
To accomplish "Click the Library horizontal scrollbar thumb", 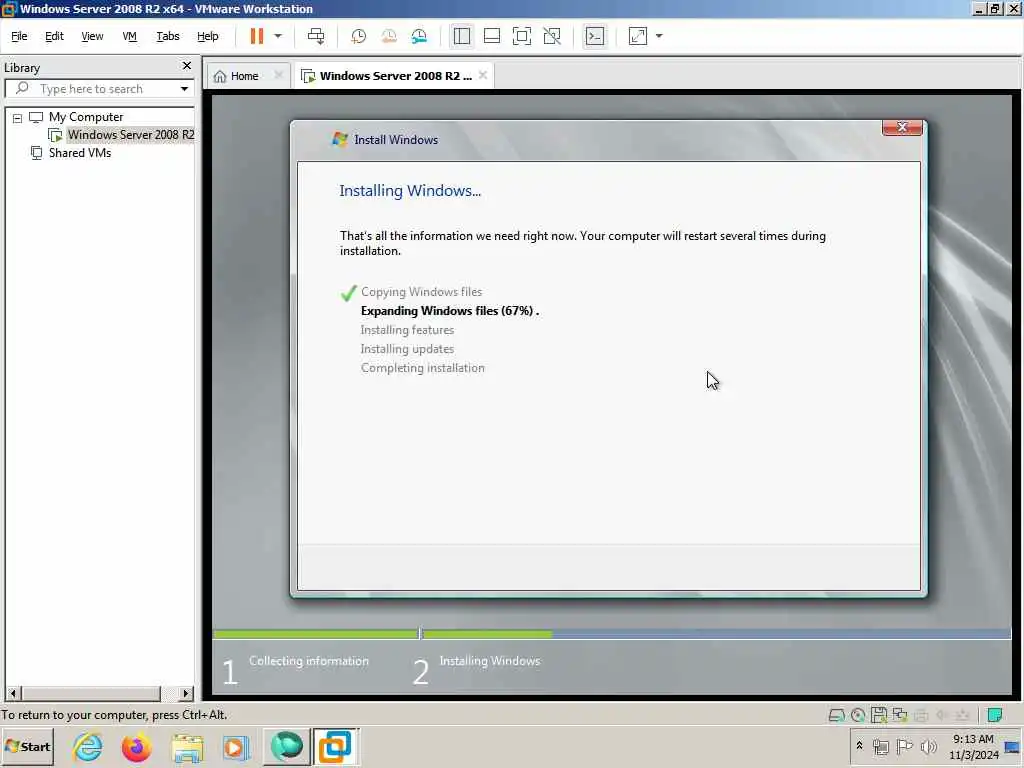I will coord(91,693).
